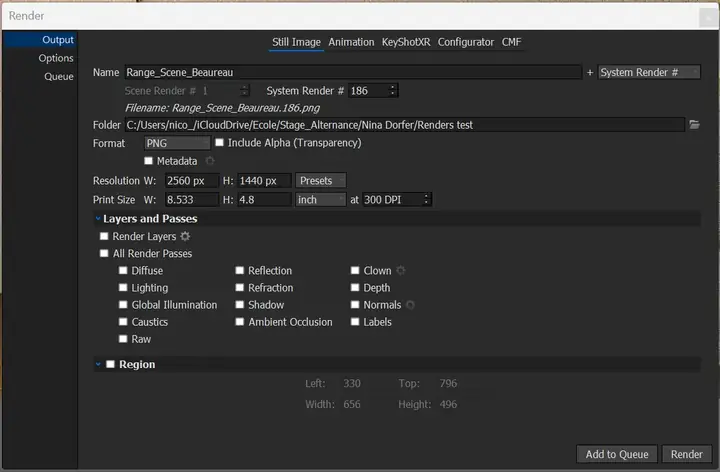Image resolution: width=720 pixels, height=472 pixels.
Task: Click the Folder path field
Action: pyautogui.click(x=404, y=125)
